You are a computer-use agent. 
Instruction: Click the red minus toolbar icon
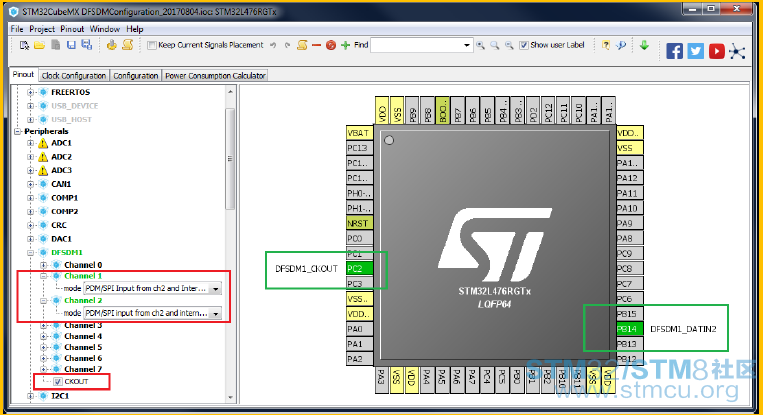pyautogui.click(x=316, y=45)
